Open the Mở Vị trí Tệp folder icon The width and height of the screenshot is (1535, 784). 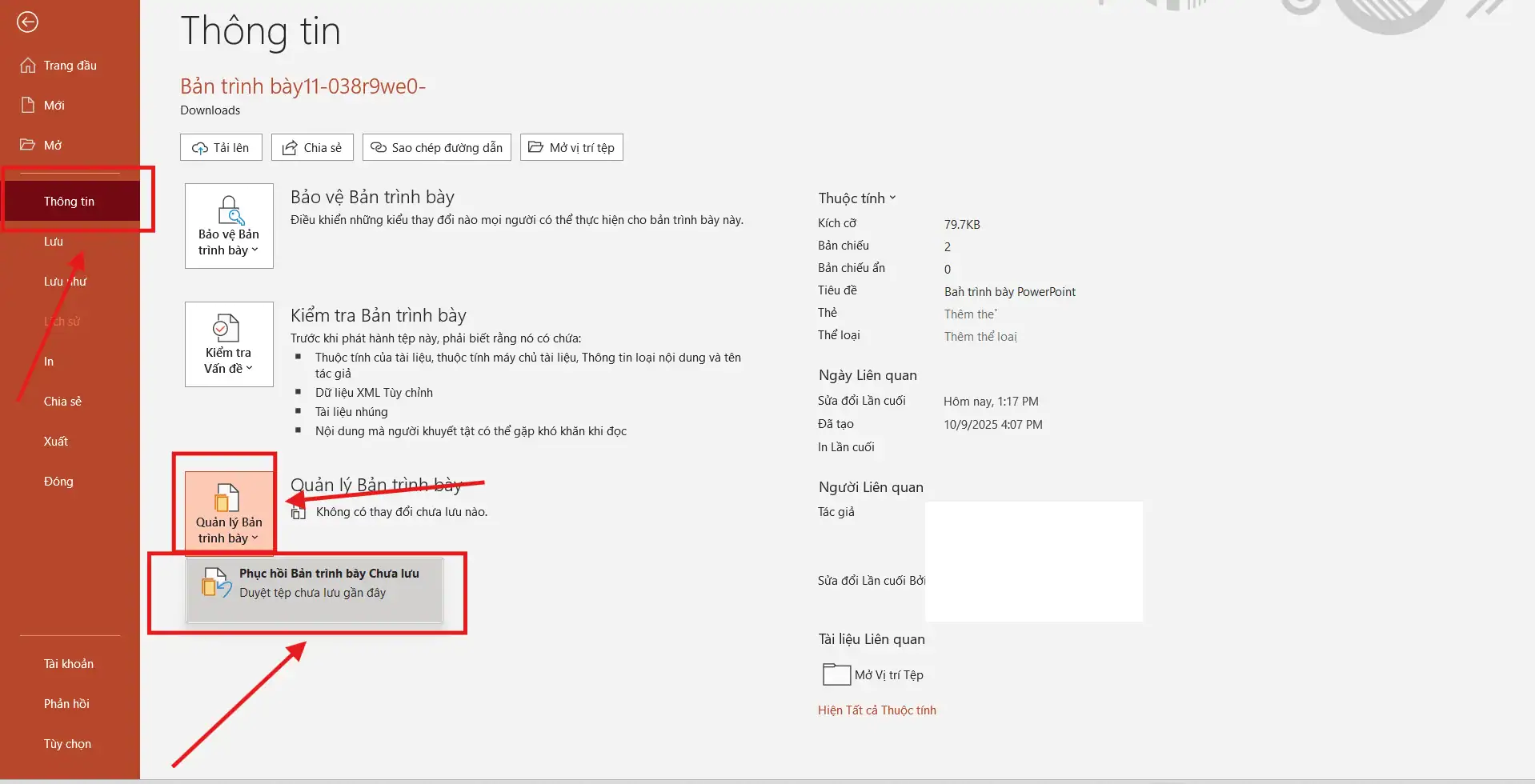tap(836, 674)
